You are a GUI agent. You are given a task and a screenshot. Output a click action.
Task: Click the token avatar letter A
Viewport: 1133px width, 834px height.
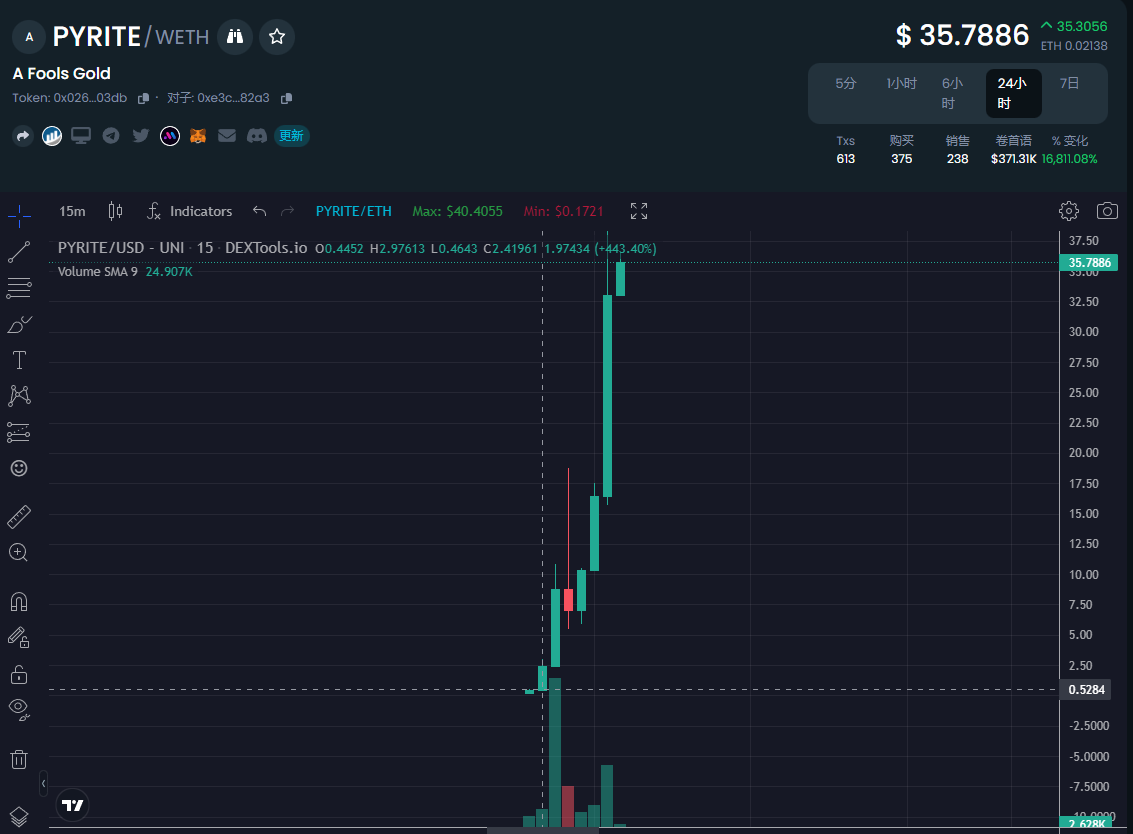[29, 37]
